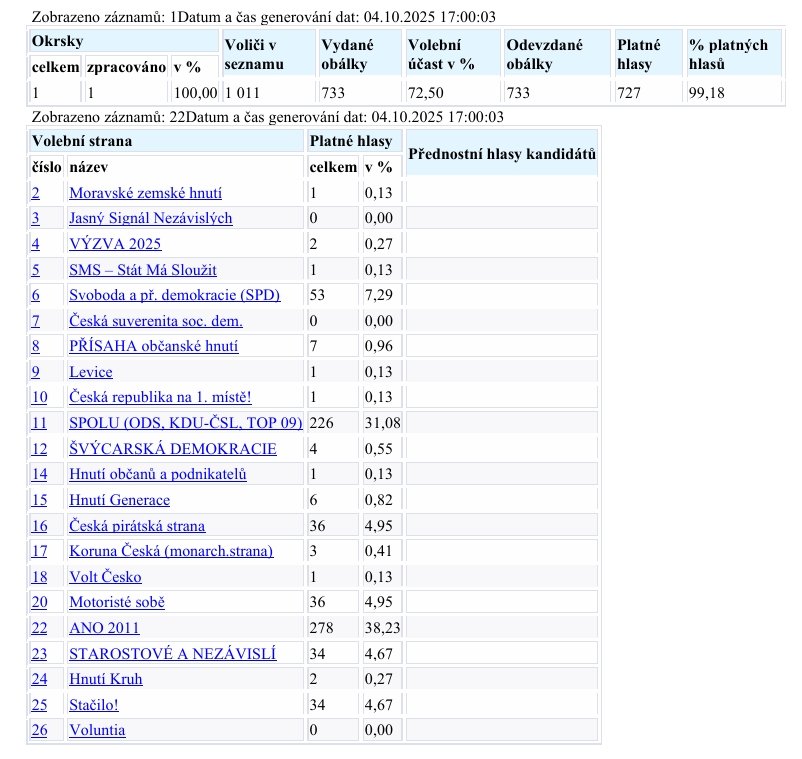Open the SPOLU (ODS, KDU-ČSL, TOP 09) link
Image resolution: width=802 pixels, height=759 pixels.
(x=185, y=423)
